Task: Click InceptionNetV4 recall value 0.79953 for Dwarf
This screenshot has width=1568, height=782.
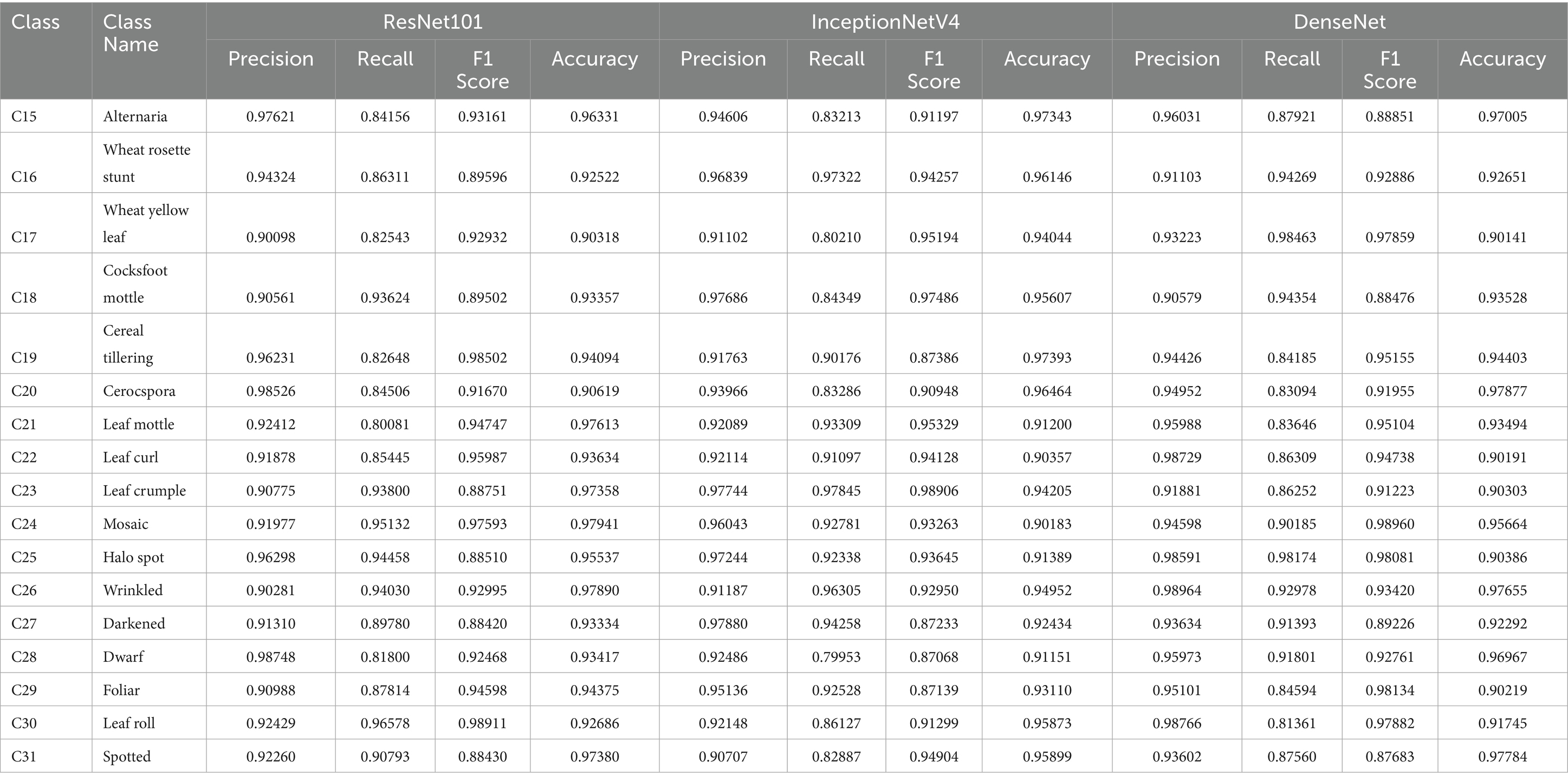Action: pyautogui.click(x=837, y=657)
